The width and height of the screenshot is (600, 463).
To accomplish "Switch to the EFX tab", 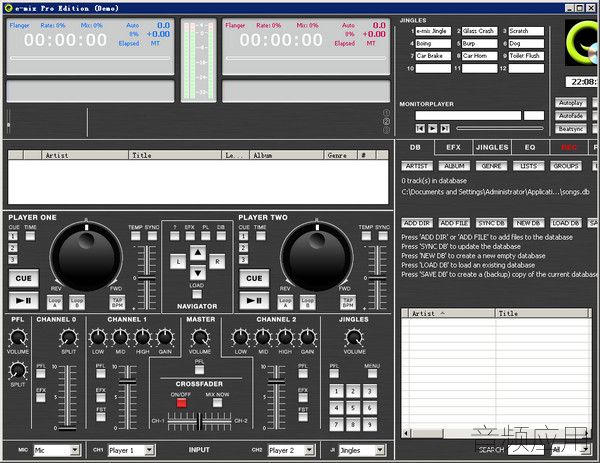I will [453, 147].
